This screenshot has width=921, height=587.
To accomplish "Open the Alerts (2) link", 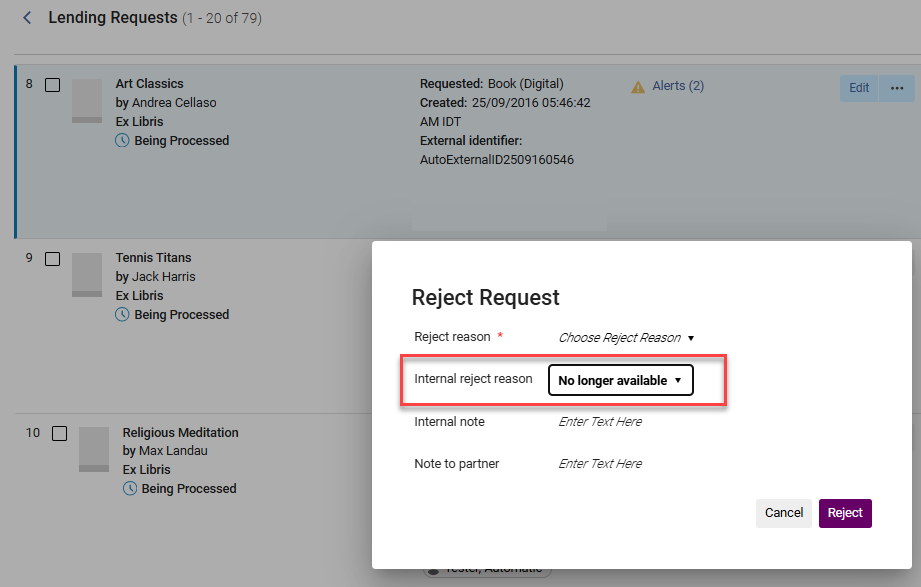I will 678,86.
